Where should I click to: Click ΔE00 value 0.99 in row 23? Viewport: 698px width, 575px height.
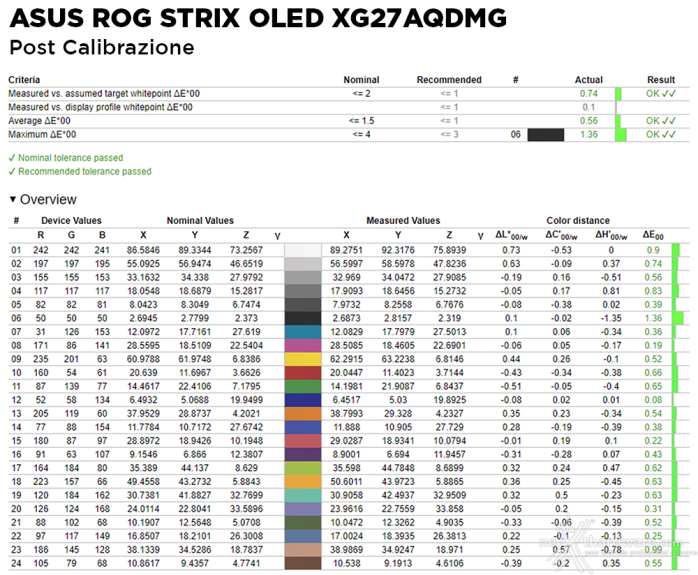pos(653,550)
